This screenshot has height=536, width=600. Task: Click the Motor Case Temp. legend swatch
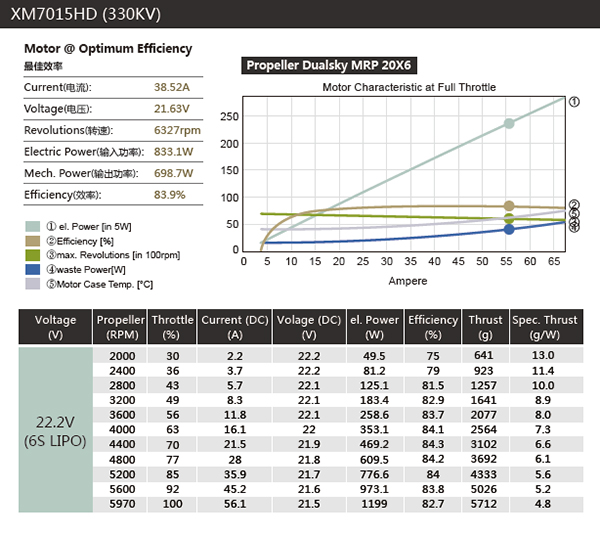tap(32, 283)
